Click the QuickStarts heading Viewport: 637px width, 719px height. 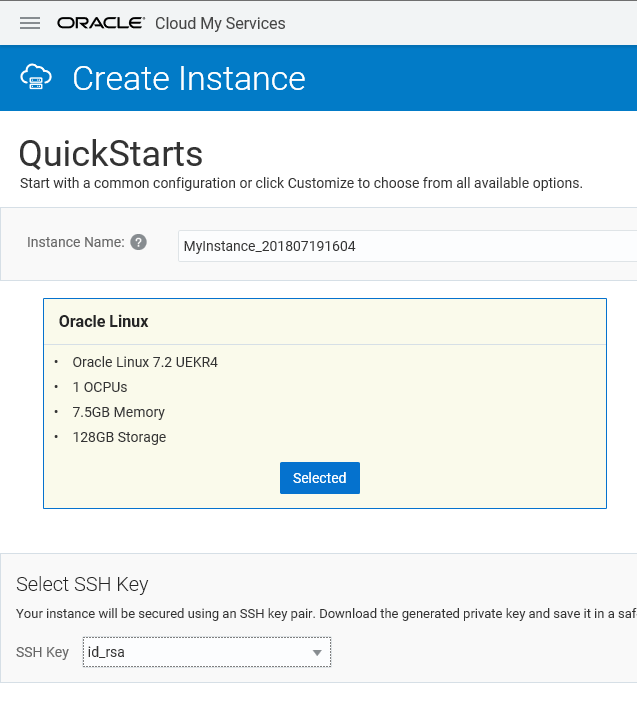click(x=111, y=154)
